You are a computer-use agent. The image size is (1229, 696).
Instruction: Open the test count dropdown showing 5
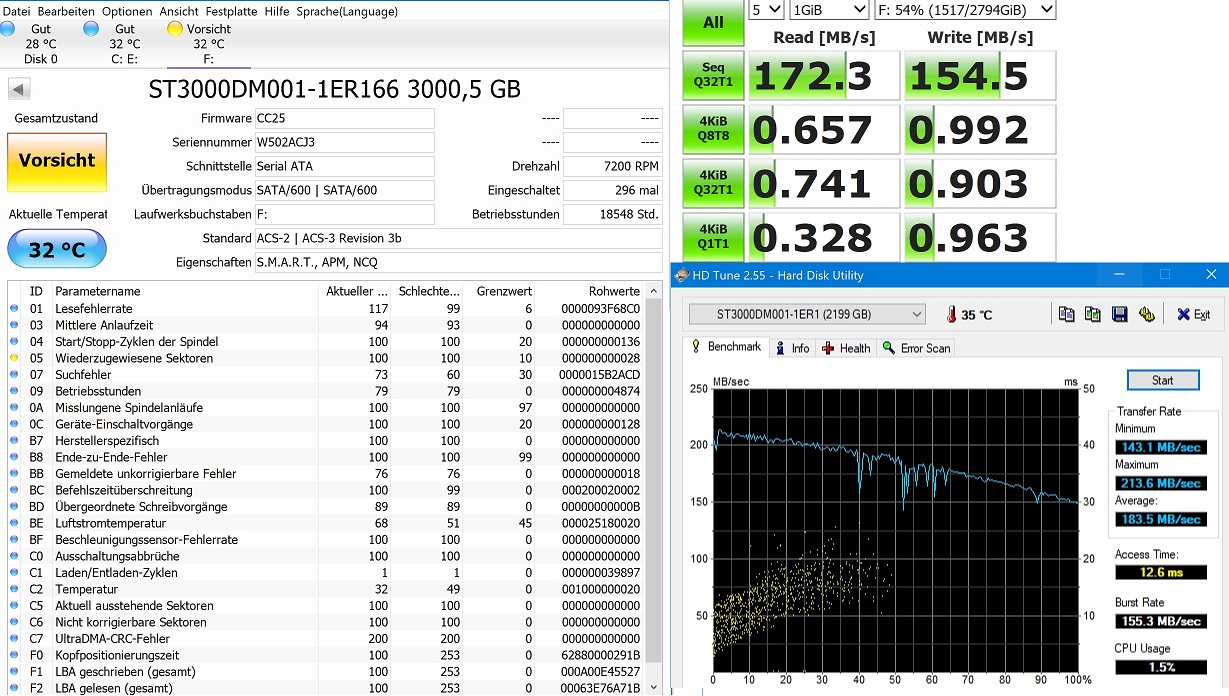click(x=766, y=9)
